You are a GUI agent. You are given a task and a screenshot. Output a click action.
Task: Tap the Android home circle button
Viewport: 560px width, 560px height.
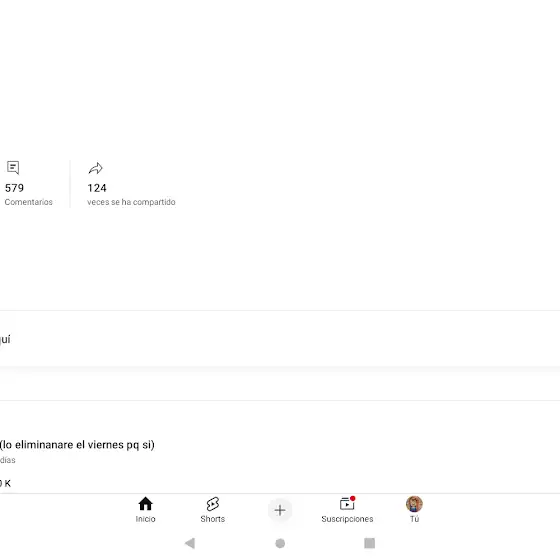280,543
